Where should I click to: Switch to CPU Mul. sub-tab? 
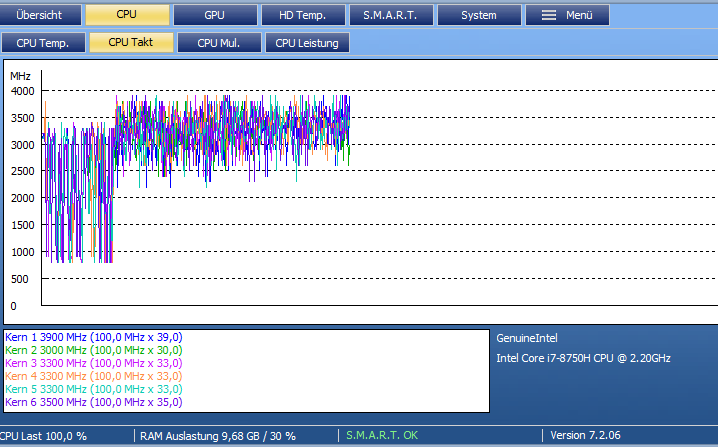coord(219,43)
